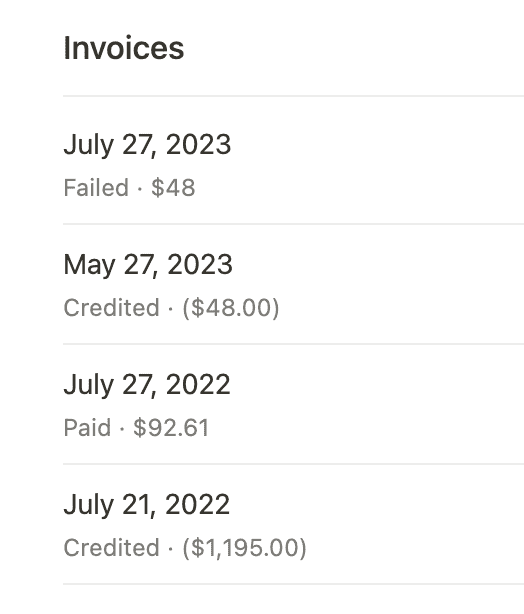The height and width of the screenshot is (614, 524).
Task: Select the Failed status label
Action: 96,187
